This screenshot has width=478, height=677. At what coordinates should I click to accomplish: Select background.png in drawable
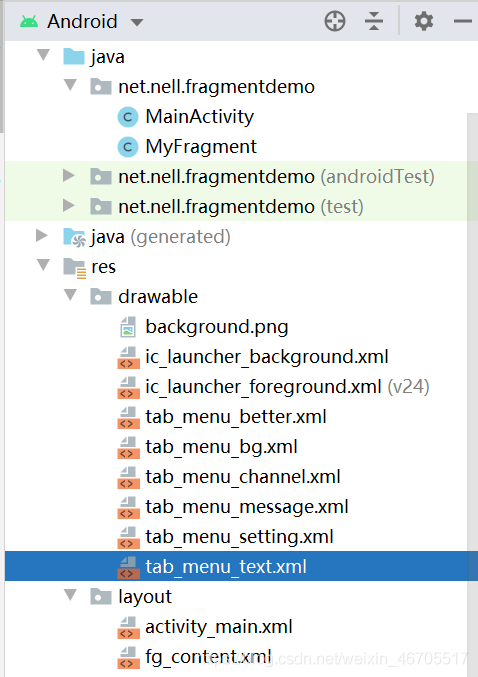pyautogui.click(x=217, y=327)
